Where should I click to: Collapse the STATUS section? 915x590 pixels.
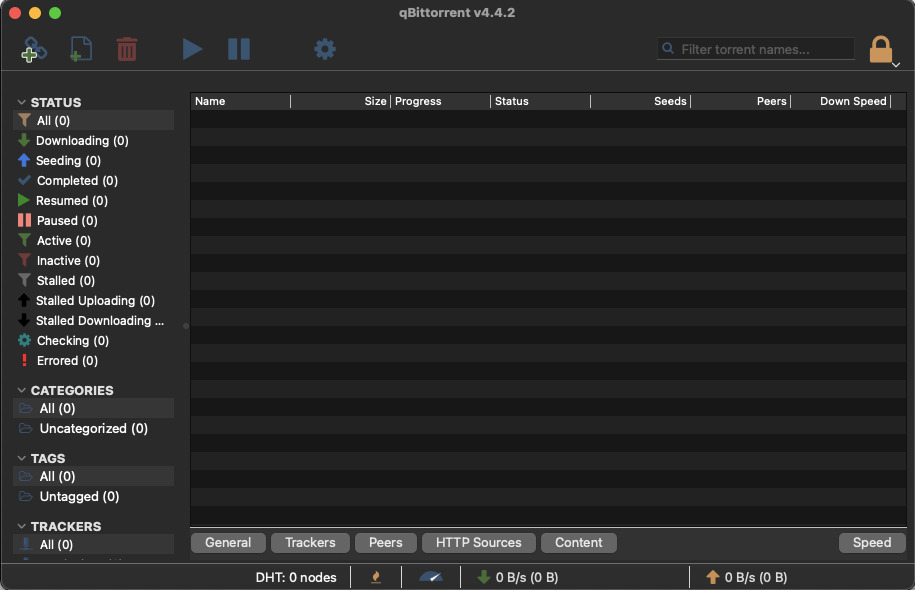tap(22, 102)
